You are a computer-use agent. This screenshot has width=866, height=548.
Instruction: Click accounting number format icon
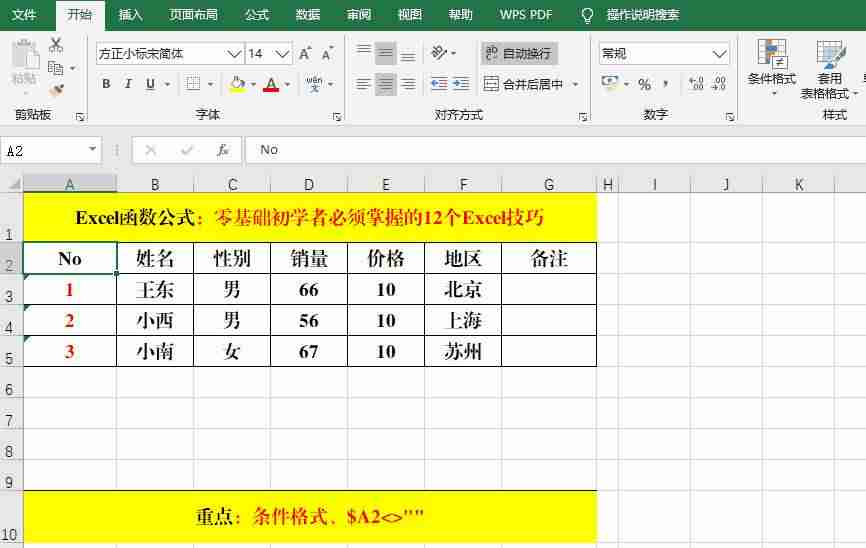tap(610, 83)
